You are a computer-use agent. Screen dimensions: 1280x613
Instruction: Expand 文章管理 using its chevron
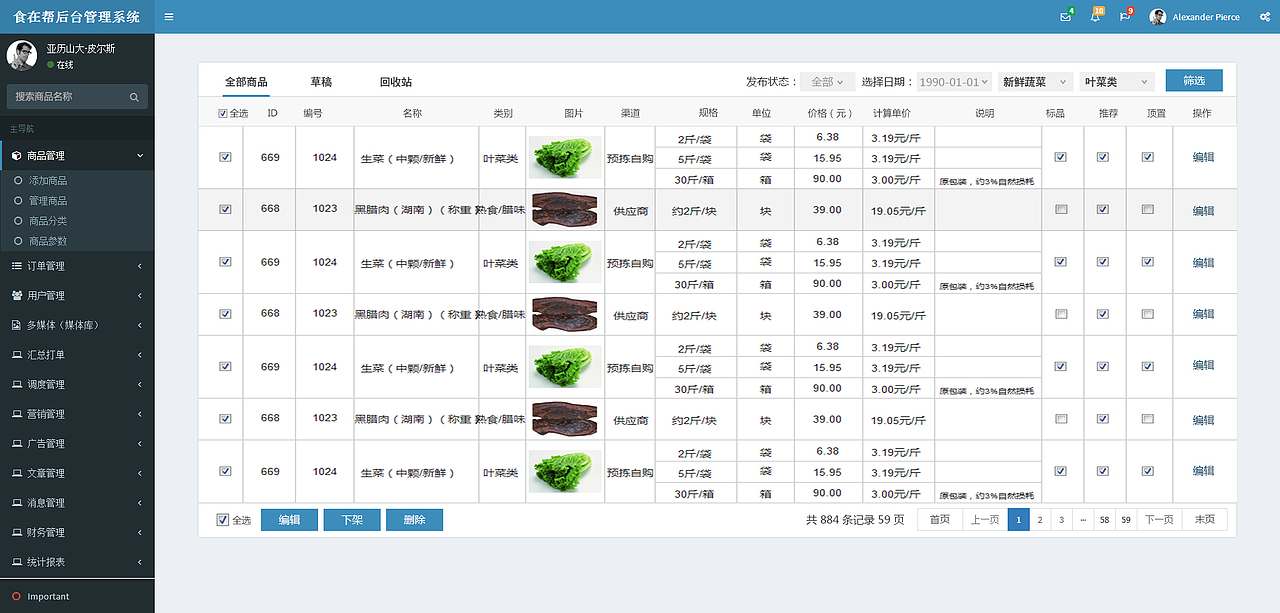tap(140, 473)
